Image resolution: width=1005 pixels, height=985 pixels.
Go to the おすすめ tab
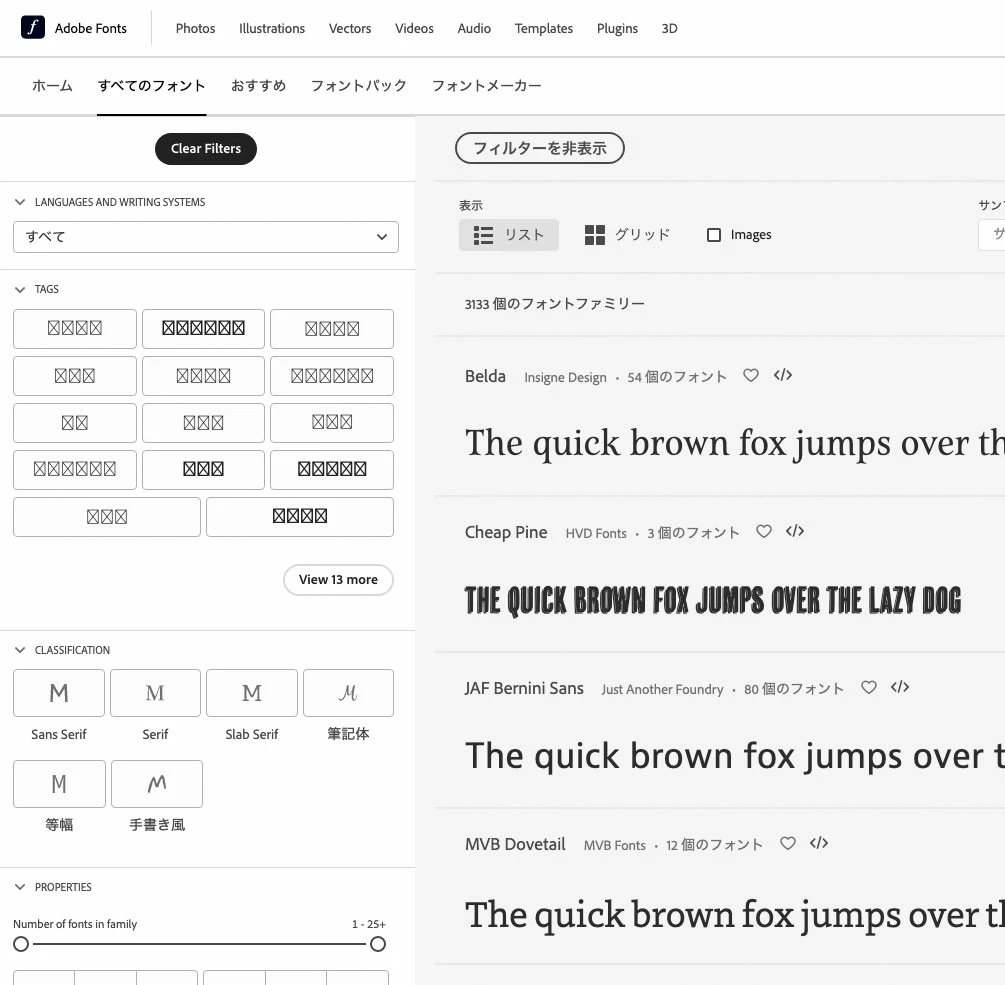[x=258, y=86]
